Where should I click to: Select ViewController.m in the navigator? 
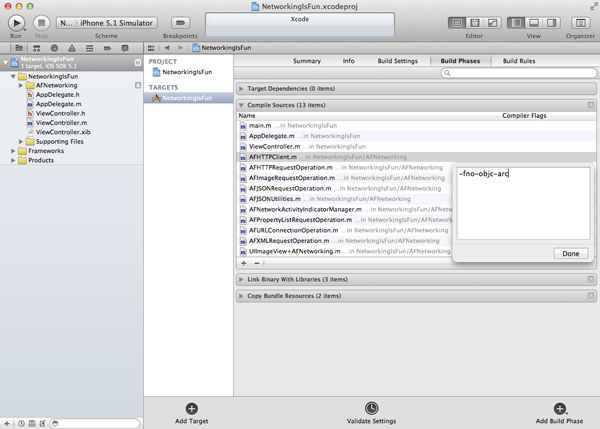point(61,123)
